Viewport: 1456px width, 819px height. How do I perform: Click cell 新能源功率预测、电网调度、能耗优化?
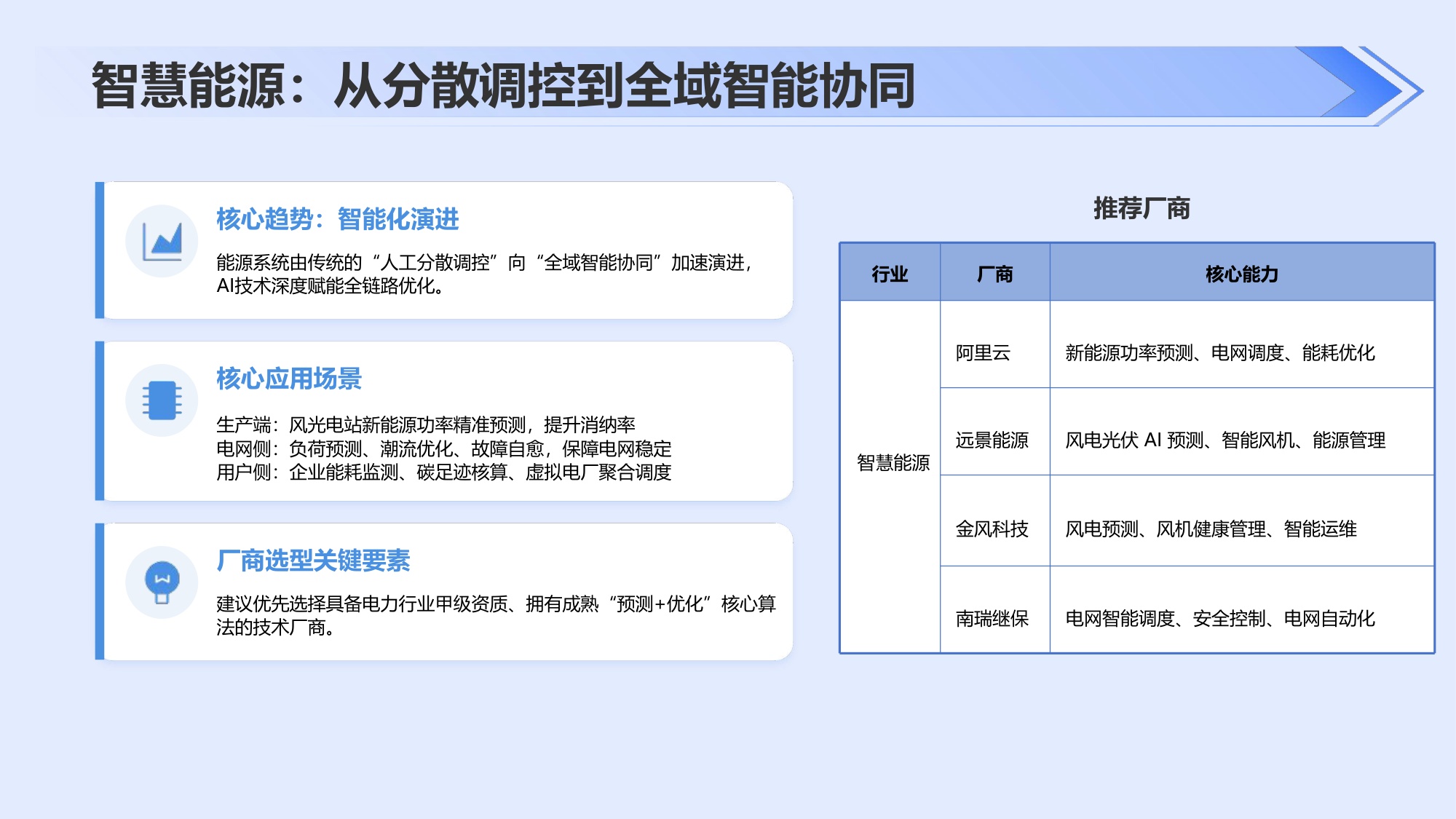1242,344
